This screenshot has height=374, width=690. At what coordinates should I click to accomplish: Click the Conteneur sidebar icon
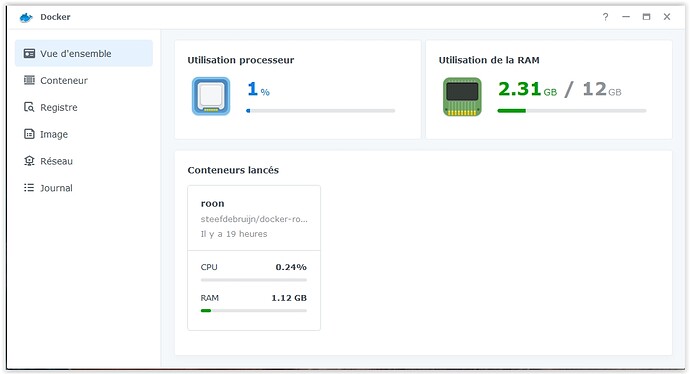(x=29, y=80)
